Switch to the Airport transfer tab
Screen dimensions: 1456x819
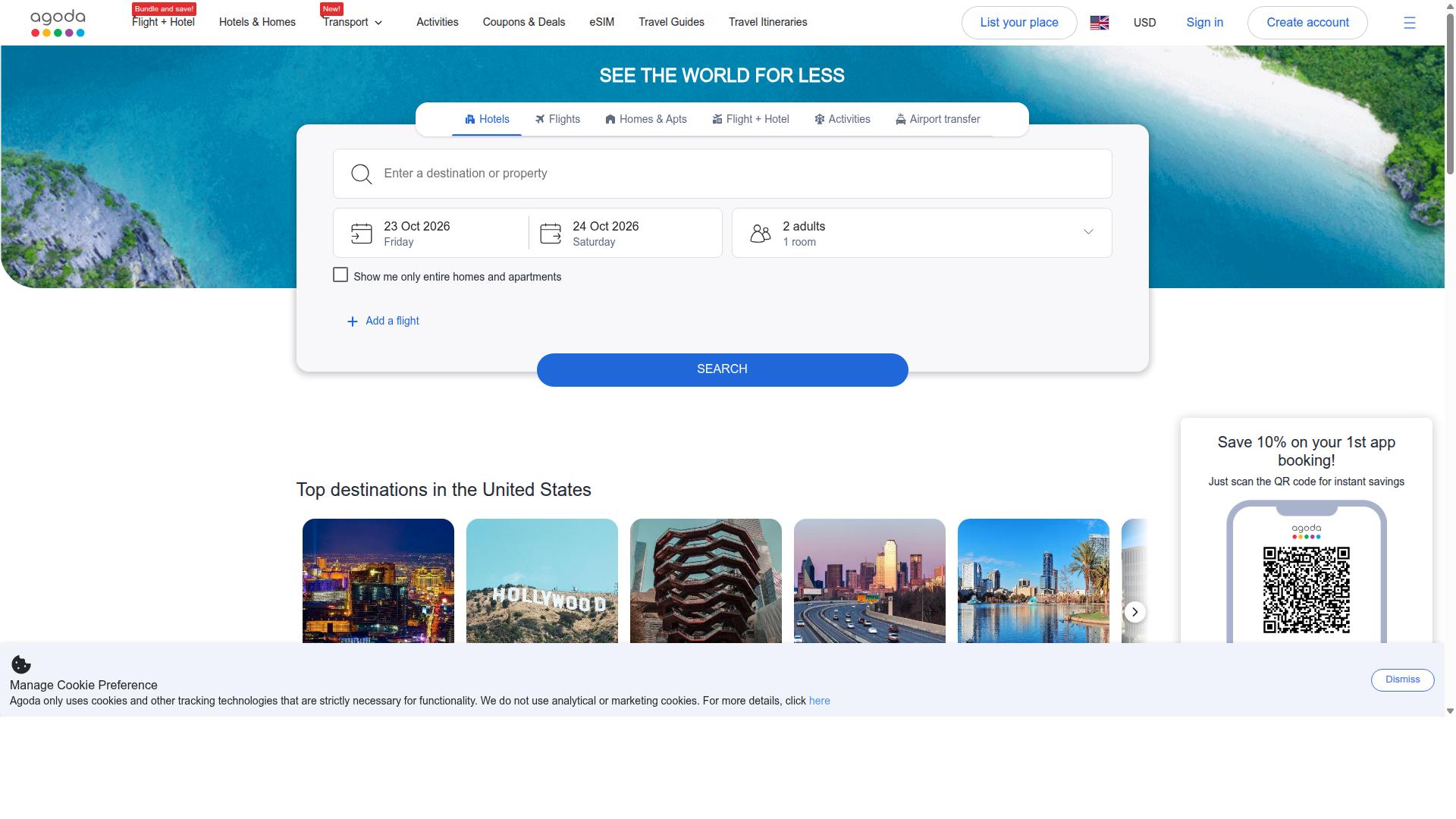coord(937,119)
